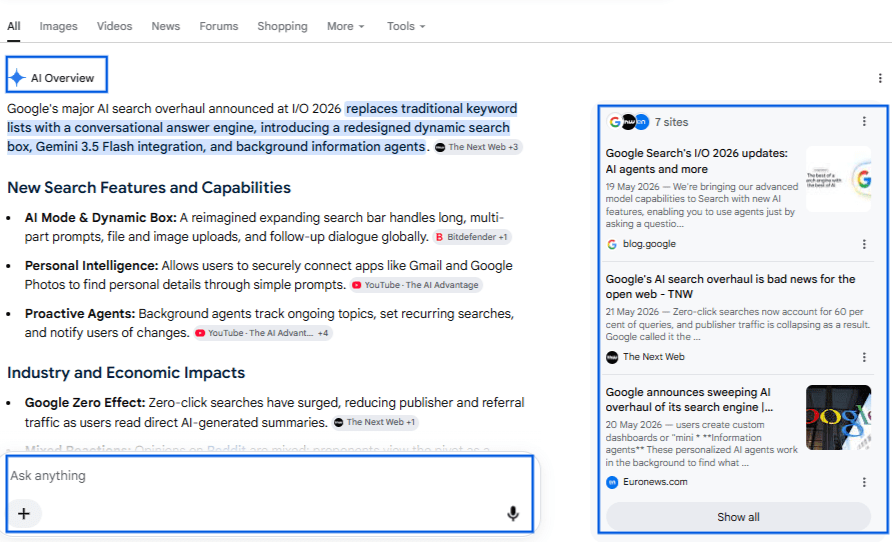Click the Euronews.com source name
The width and height of the screenshot is (892, 542).
[655, 482]
